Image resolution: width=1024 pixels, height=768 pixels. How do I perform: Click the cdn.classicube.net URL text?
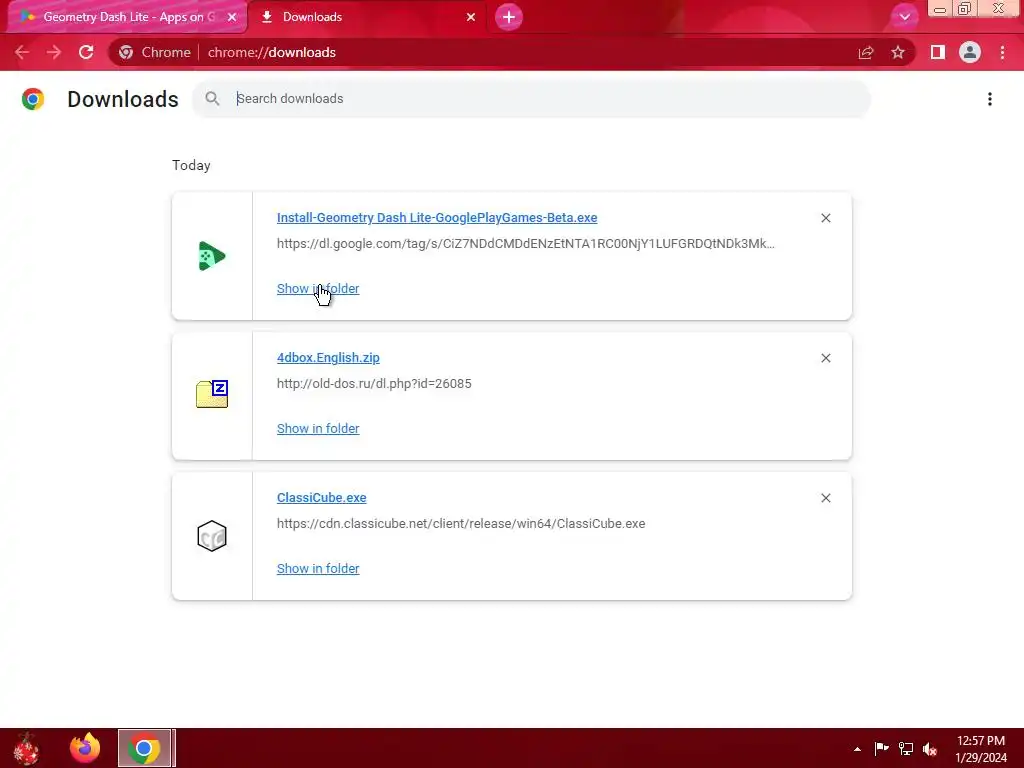461,524
